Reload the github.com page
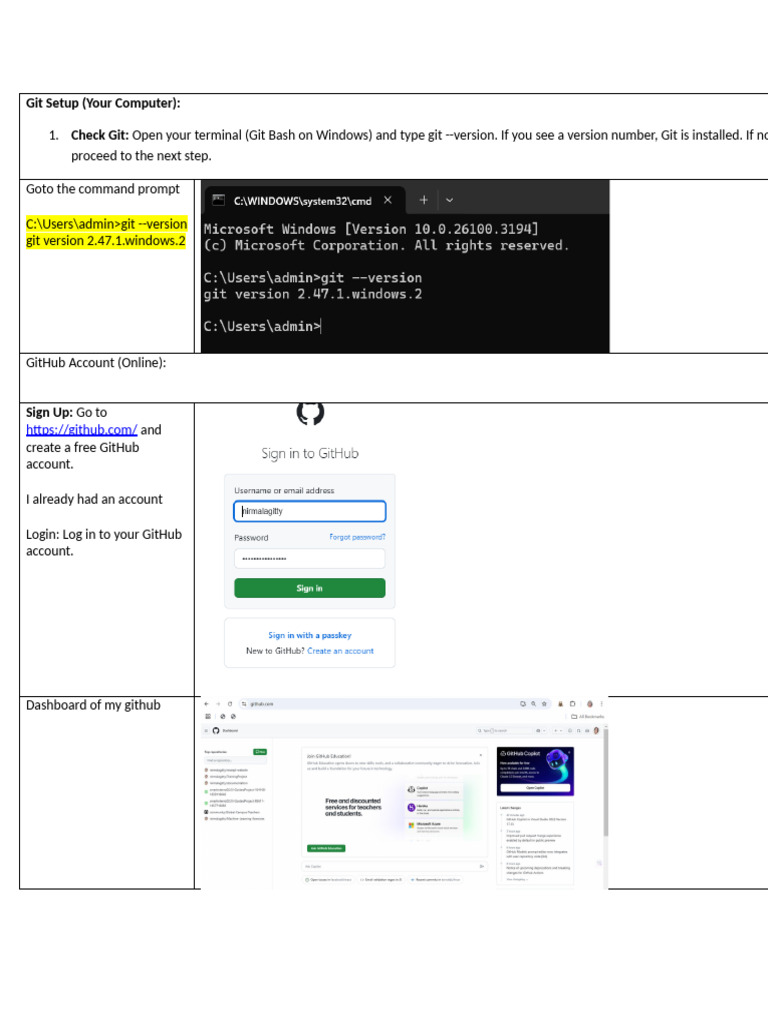This screenshot has width=768, height=1024. 230,704
